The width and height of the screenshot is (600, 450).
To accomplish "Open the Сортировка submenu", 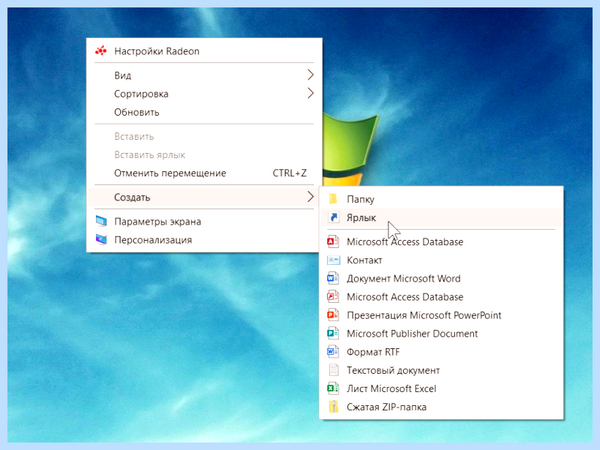I will tap(204, 93).
